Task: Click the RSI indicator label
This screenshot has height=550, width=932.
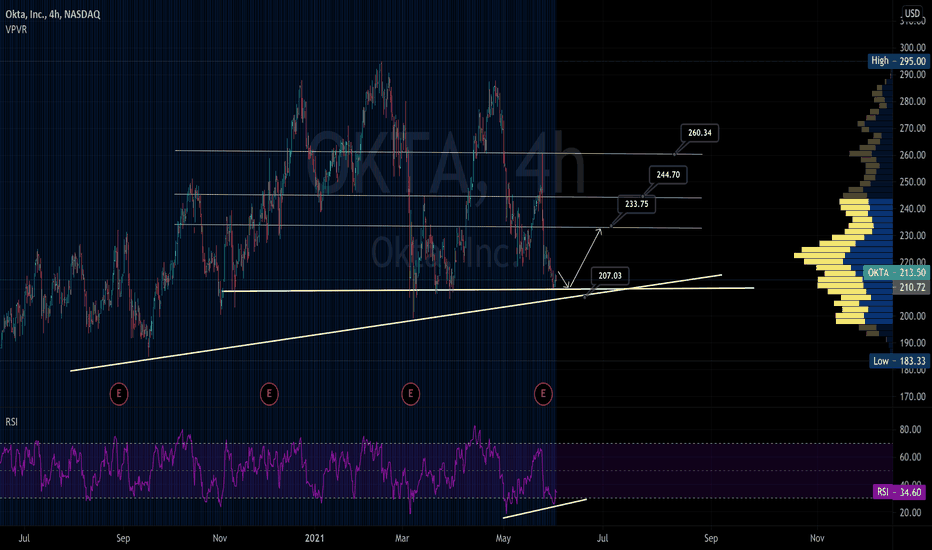Action: point(11,422)
